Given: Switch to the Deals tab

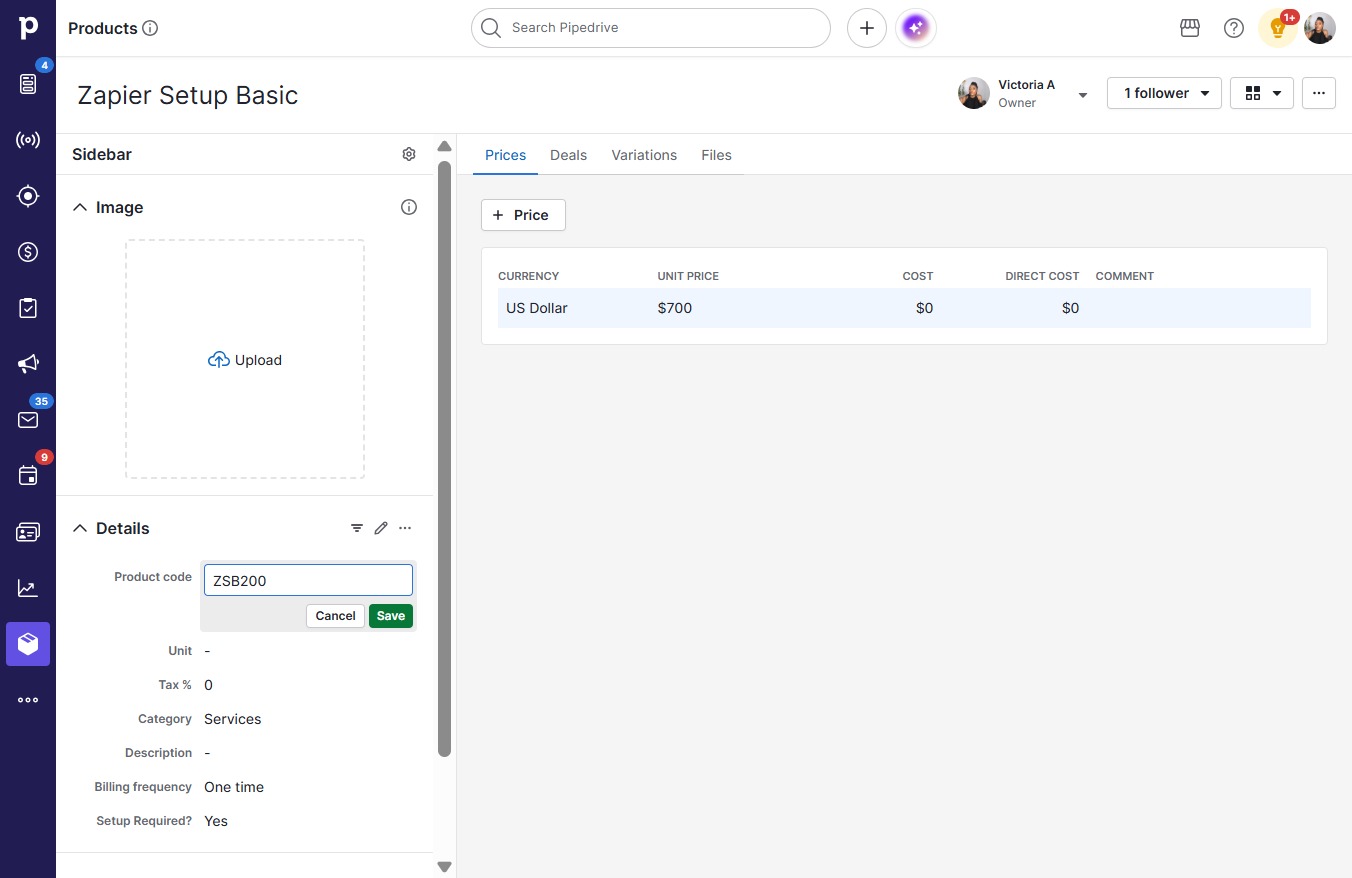Looking at the screenshot, I should (569, 155).
